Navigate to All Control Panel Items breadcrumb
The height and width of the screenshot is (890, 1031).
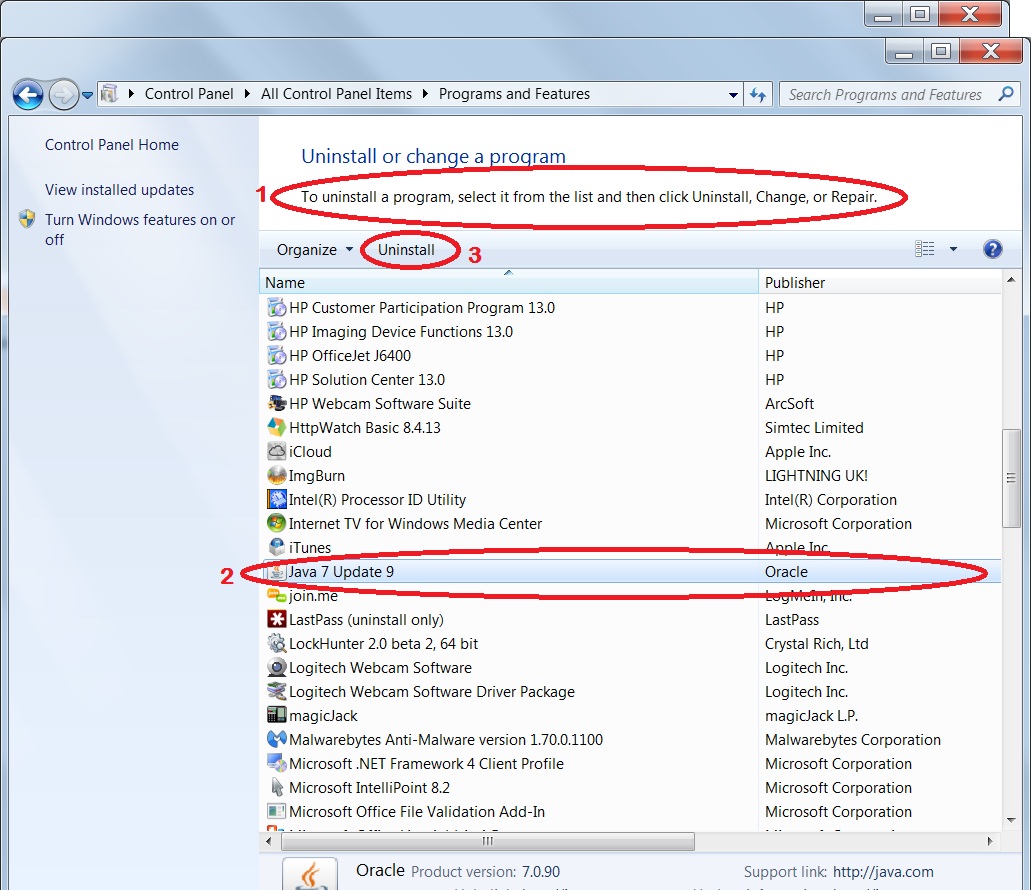[334, 93]
